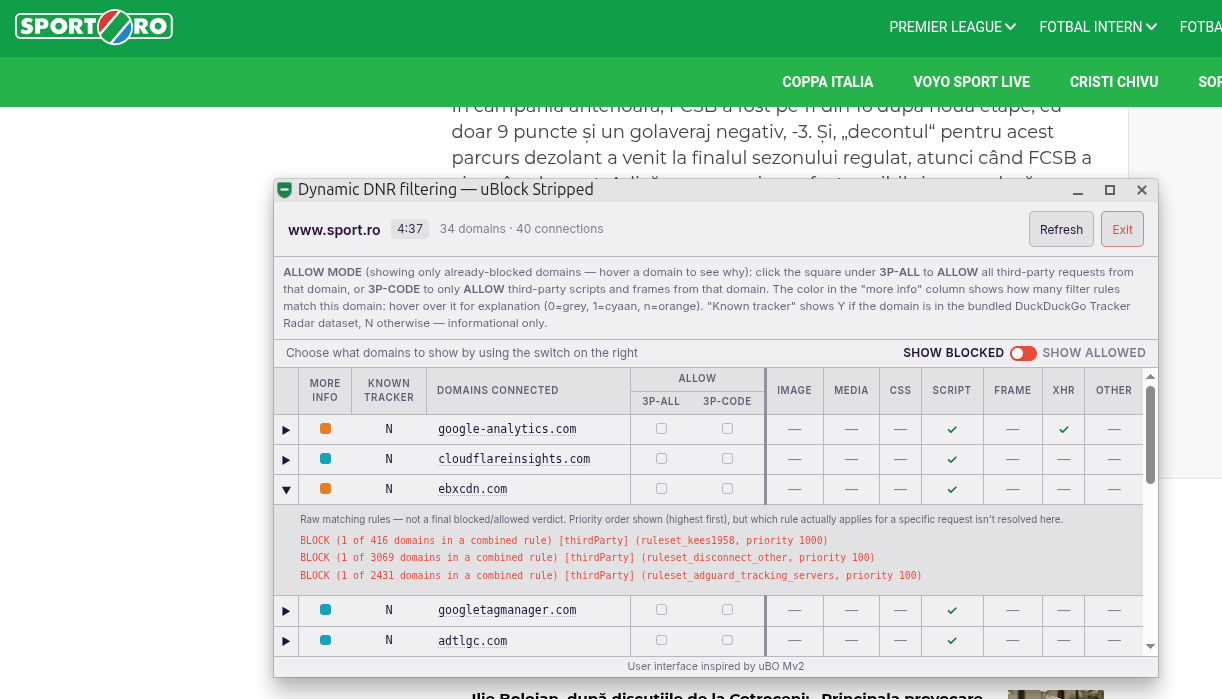Click the ruleset_disconnect_other BLOCK rule line
The height and width of the screenshot is (699, 1222).
tap(588, 558)
